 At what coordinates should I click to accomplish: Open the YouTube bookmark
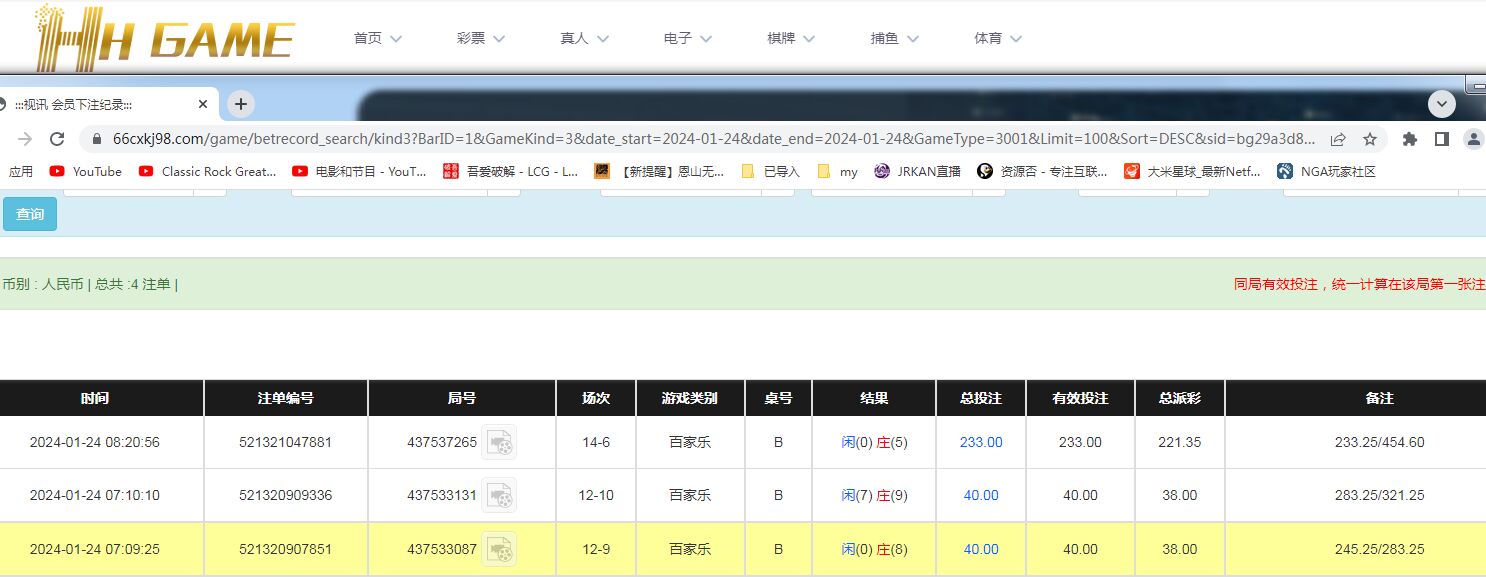[x=86, y=171]
